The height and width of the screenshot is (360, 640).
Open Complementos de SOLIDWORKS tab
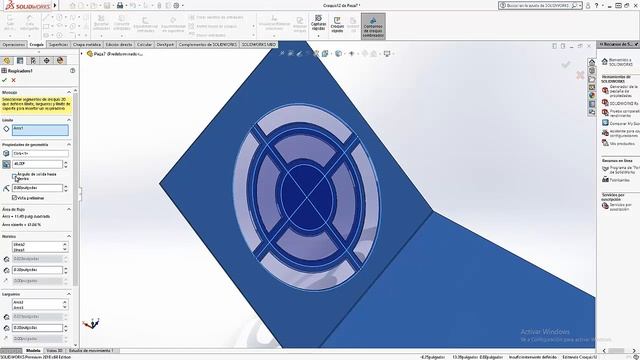tap(208, 44)
